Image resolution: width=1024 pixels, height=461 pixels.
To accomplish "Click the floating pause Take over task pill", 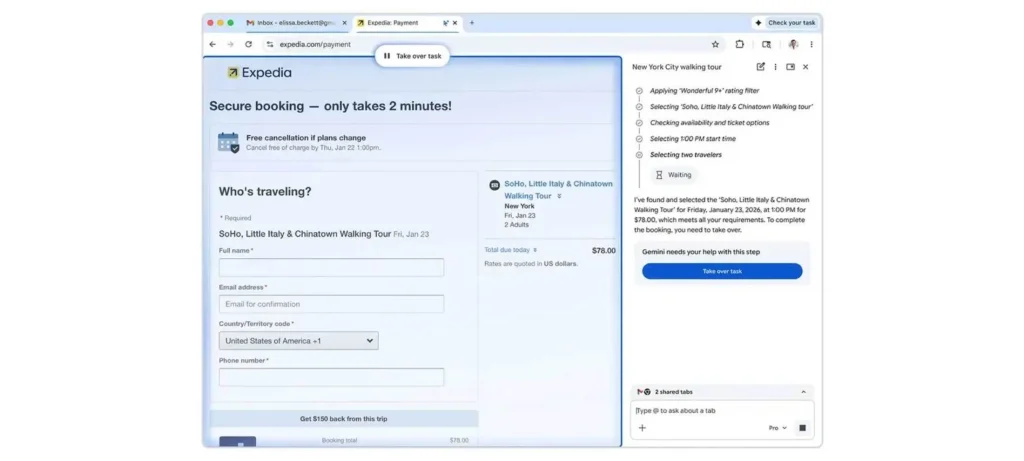I will [x=412, y=56].
